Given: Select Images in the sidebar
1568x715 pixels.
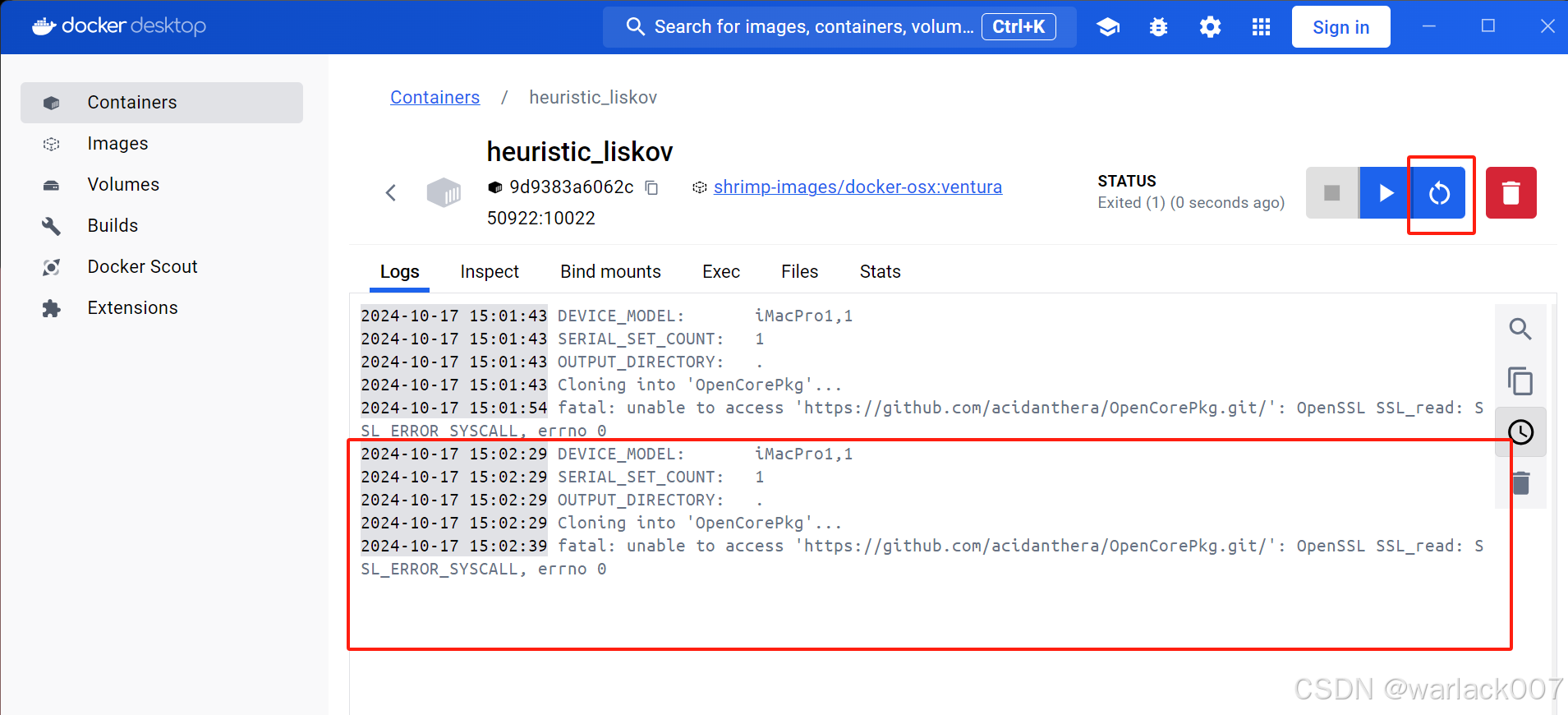Looking at the screenshot, I should [x=162, y=144].
